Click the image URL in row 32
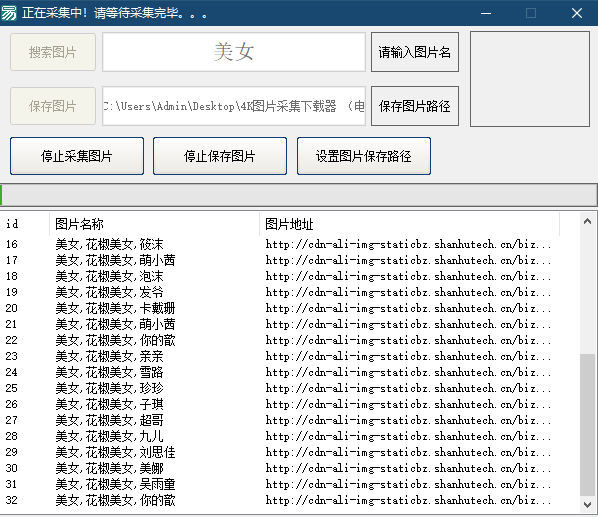 coord(408,500)
